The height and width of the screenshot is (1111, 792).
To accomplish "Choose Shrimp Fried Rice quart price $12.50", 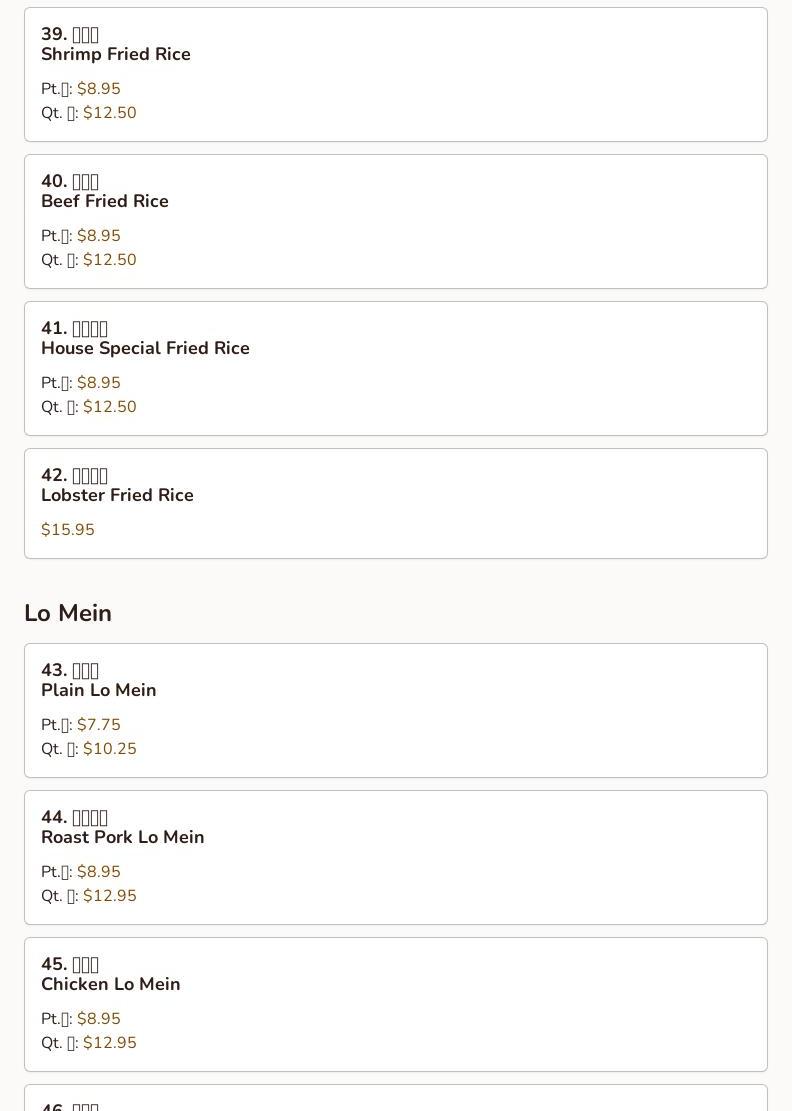I will click(x=110, y=113).
